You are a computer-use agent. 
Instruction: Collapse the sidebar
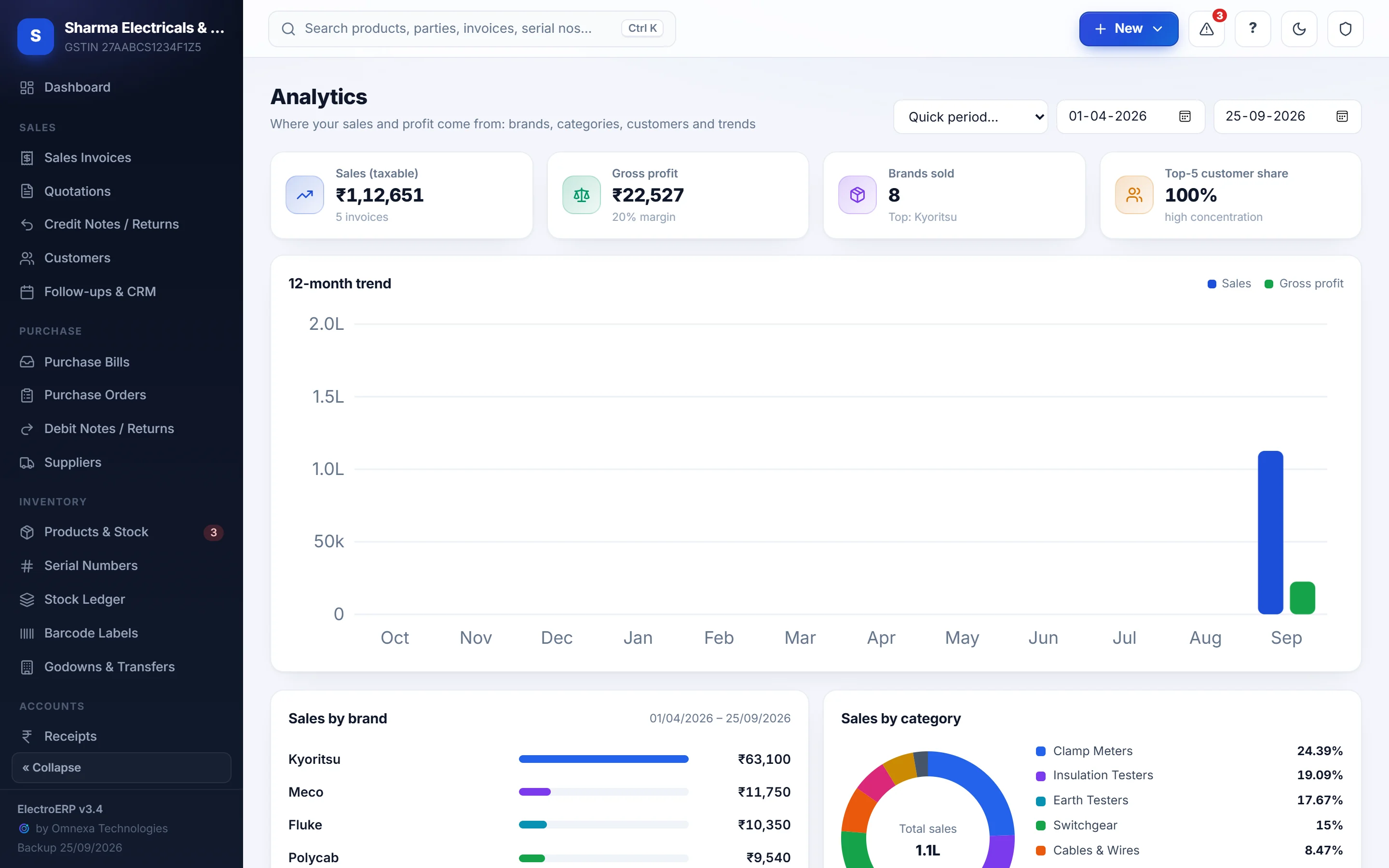121,768
